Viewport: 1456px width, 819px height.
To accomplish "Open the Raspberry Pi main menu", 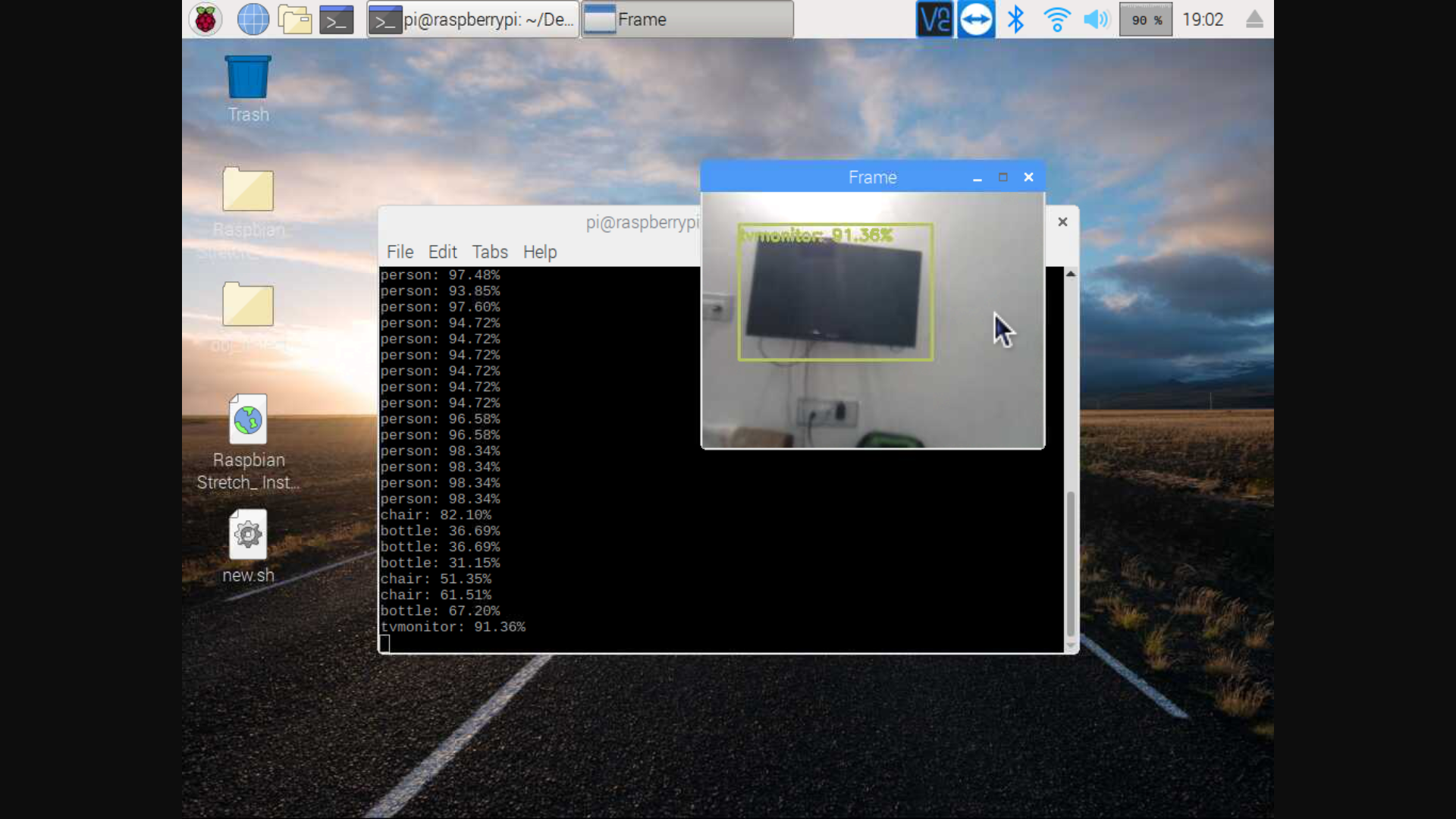I will (205, 20).
